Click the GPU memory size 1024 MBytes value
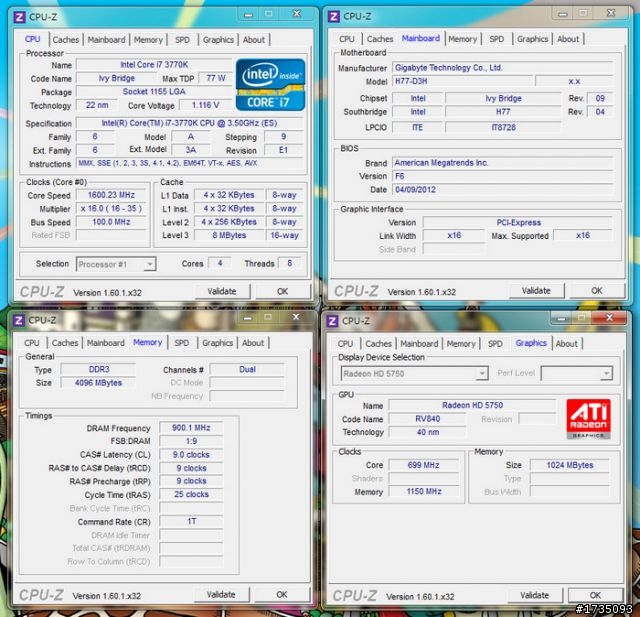 click(x=570, y=465)
